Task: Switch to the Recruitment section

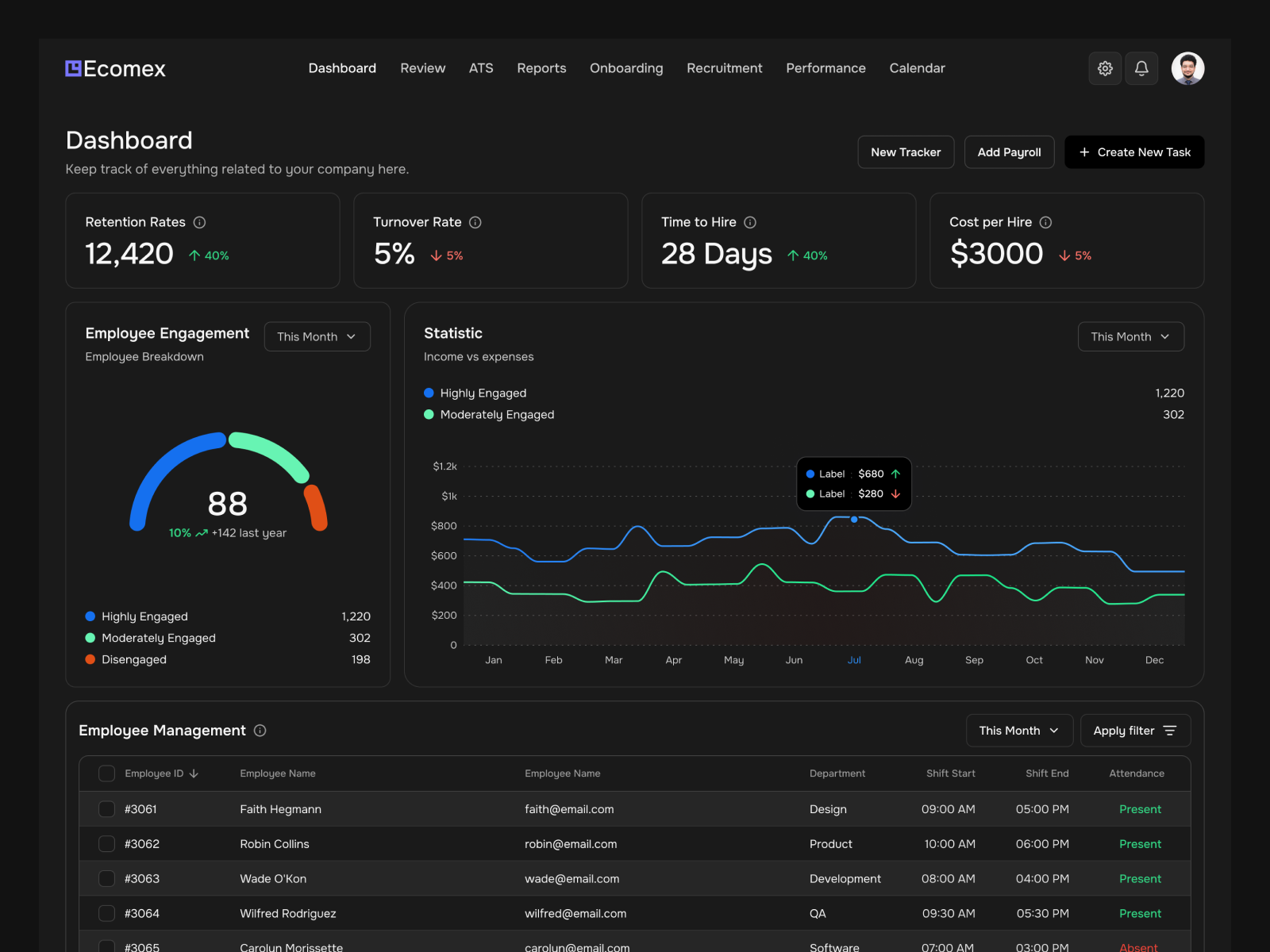Action: (x=724, y=68)
